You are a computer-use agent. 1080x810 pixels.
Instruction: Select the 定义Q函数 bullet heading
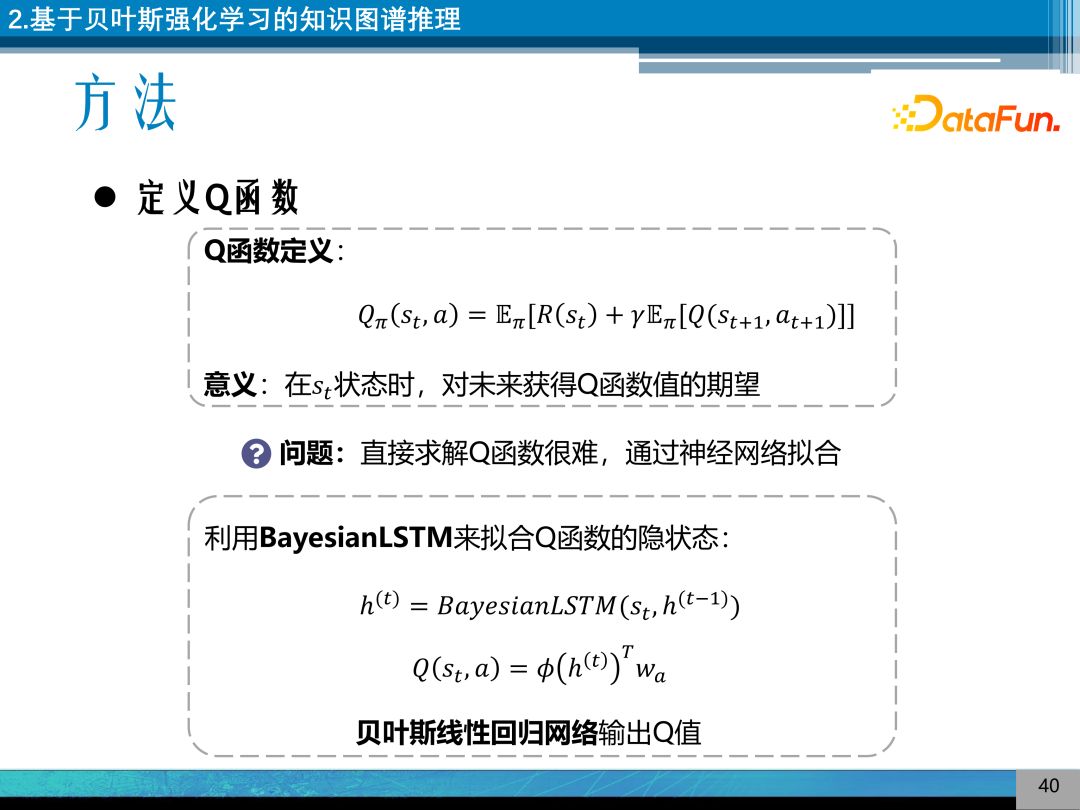218,198
